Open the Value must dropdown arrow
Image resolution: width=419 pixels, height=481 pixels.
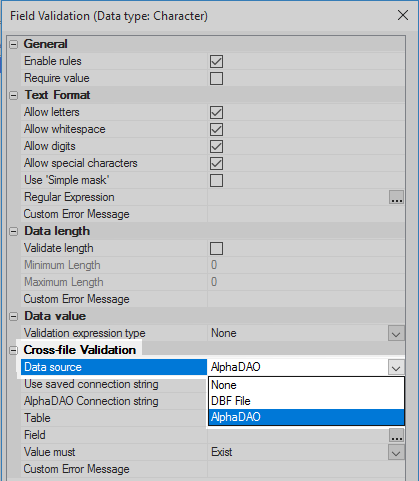tap(396, 452)
